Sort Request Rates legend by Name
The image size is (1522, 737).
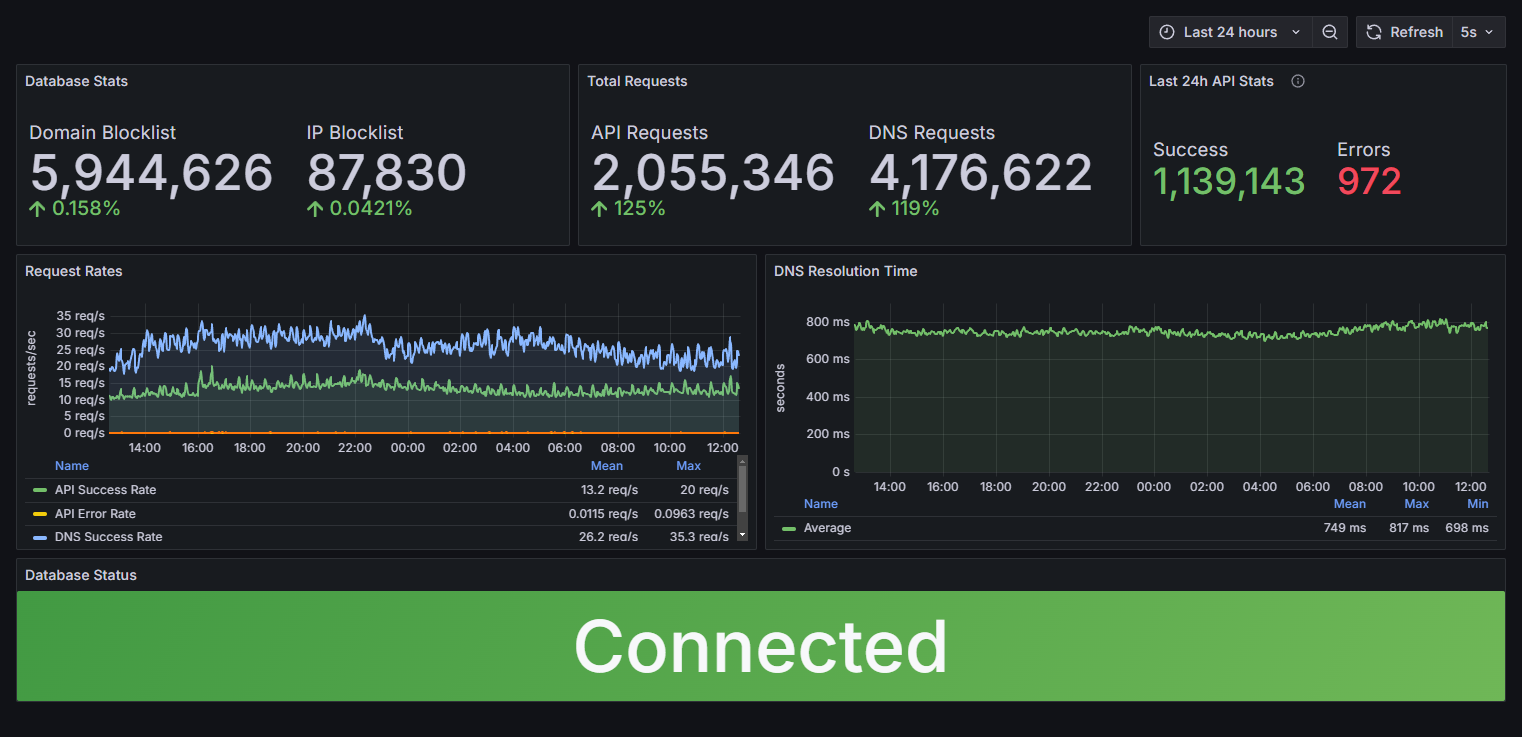click(x=72, y=466)
